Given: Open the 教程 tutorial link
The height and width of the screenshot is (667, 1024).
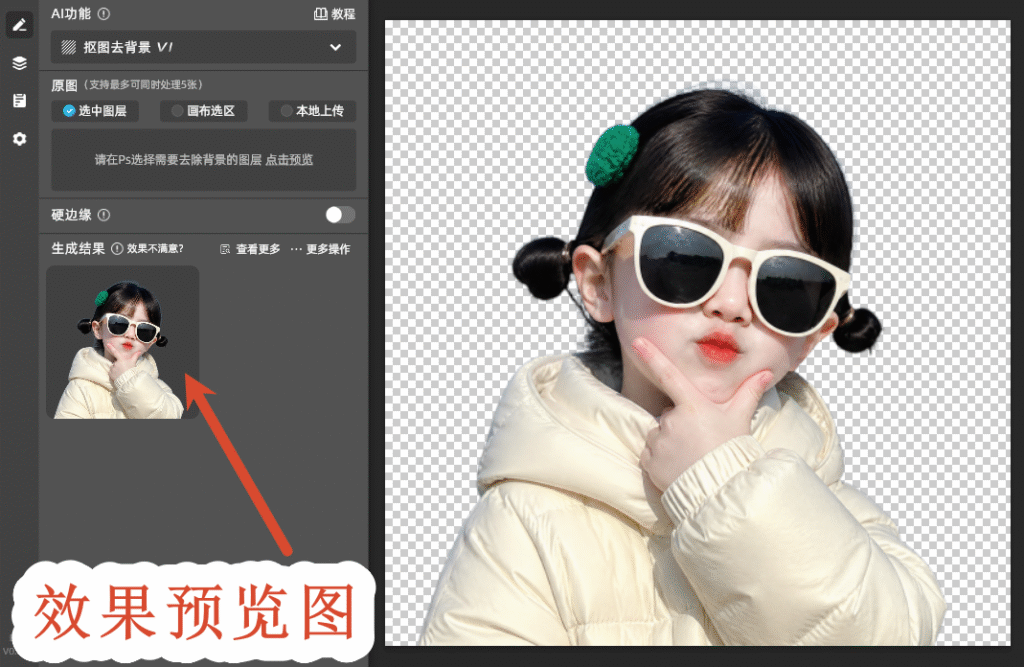Looking at the screenshot, I should point(334,14).
